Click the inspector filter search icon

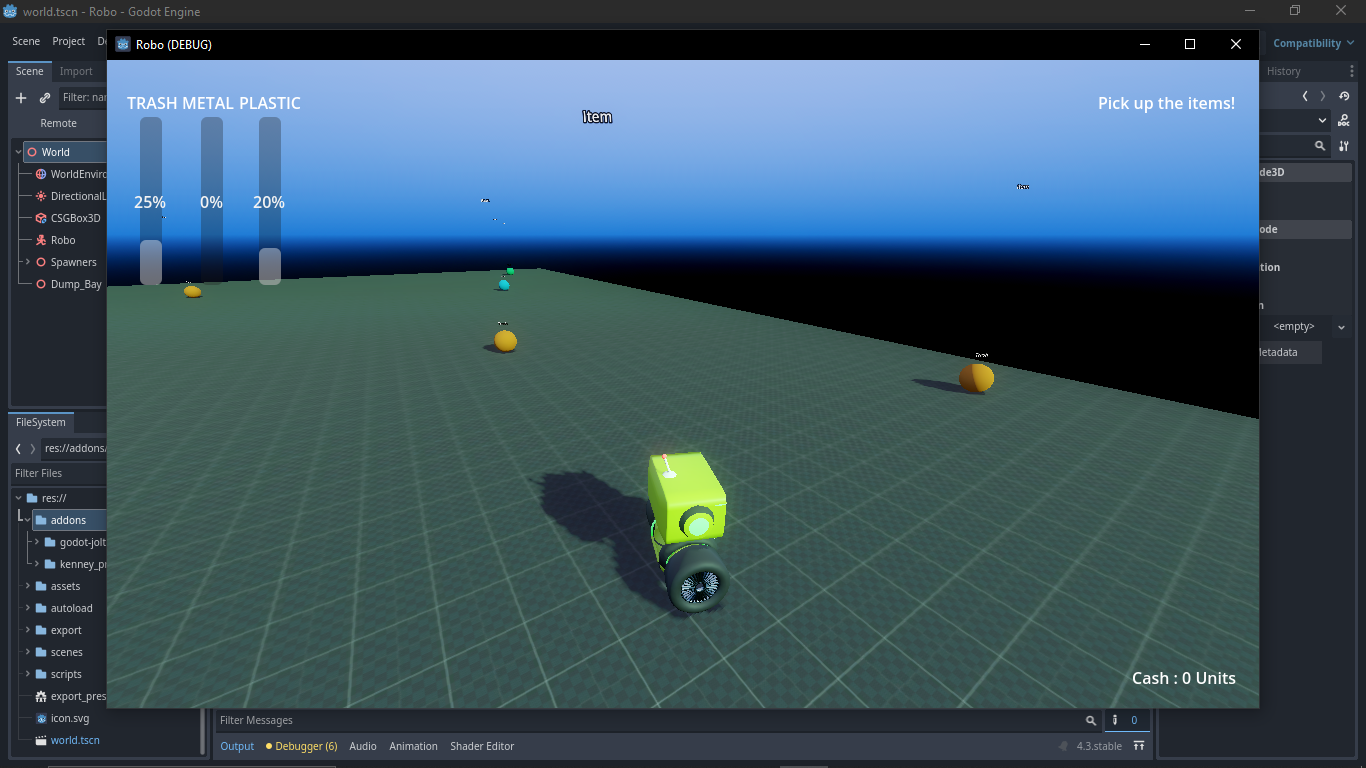[1320, 145]
